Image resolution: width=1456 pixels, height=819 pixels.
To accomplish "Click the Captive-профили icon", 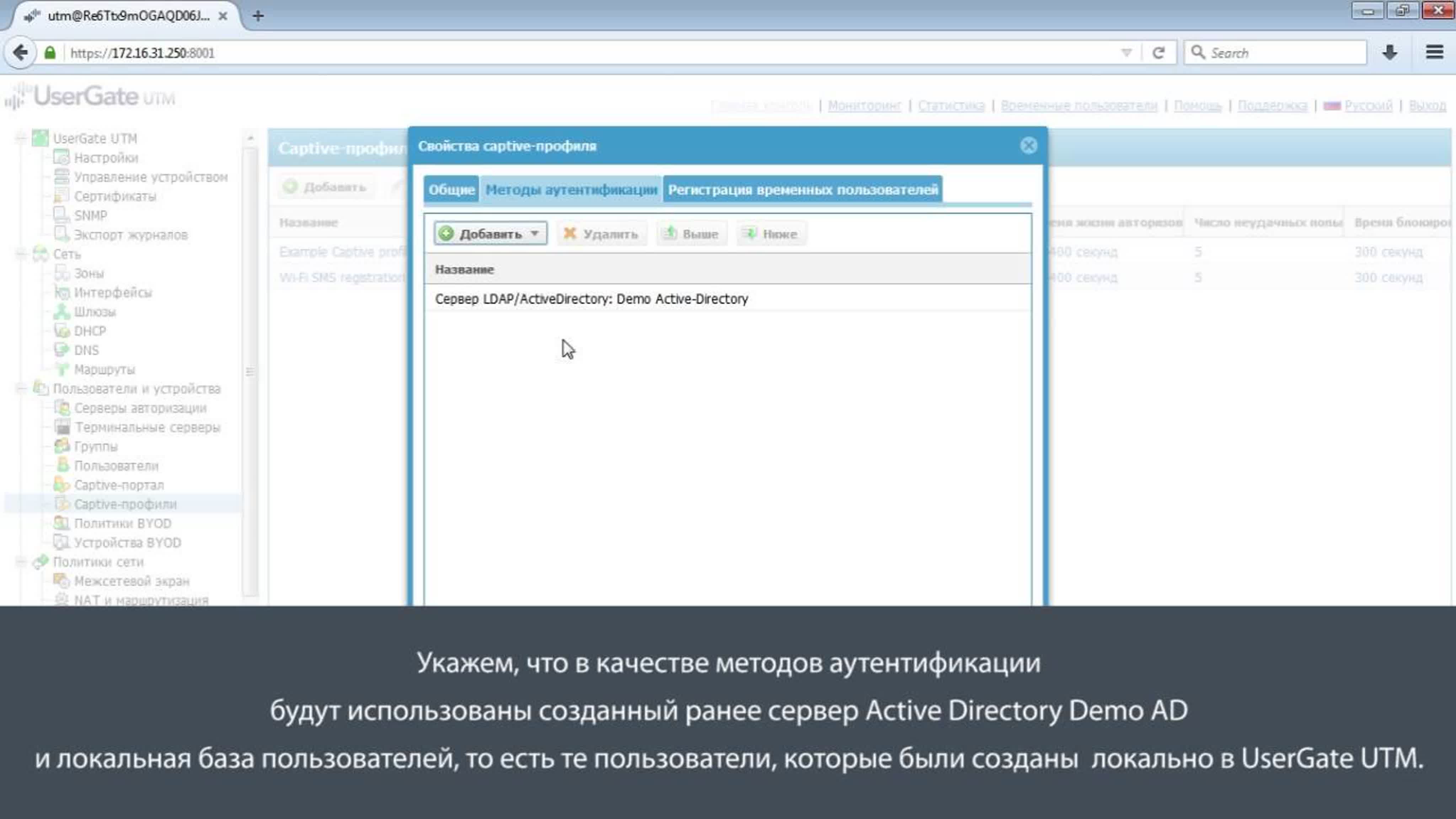I will click(61, 504).
